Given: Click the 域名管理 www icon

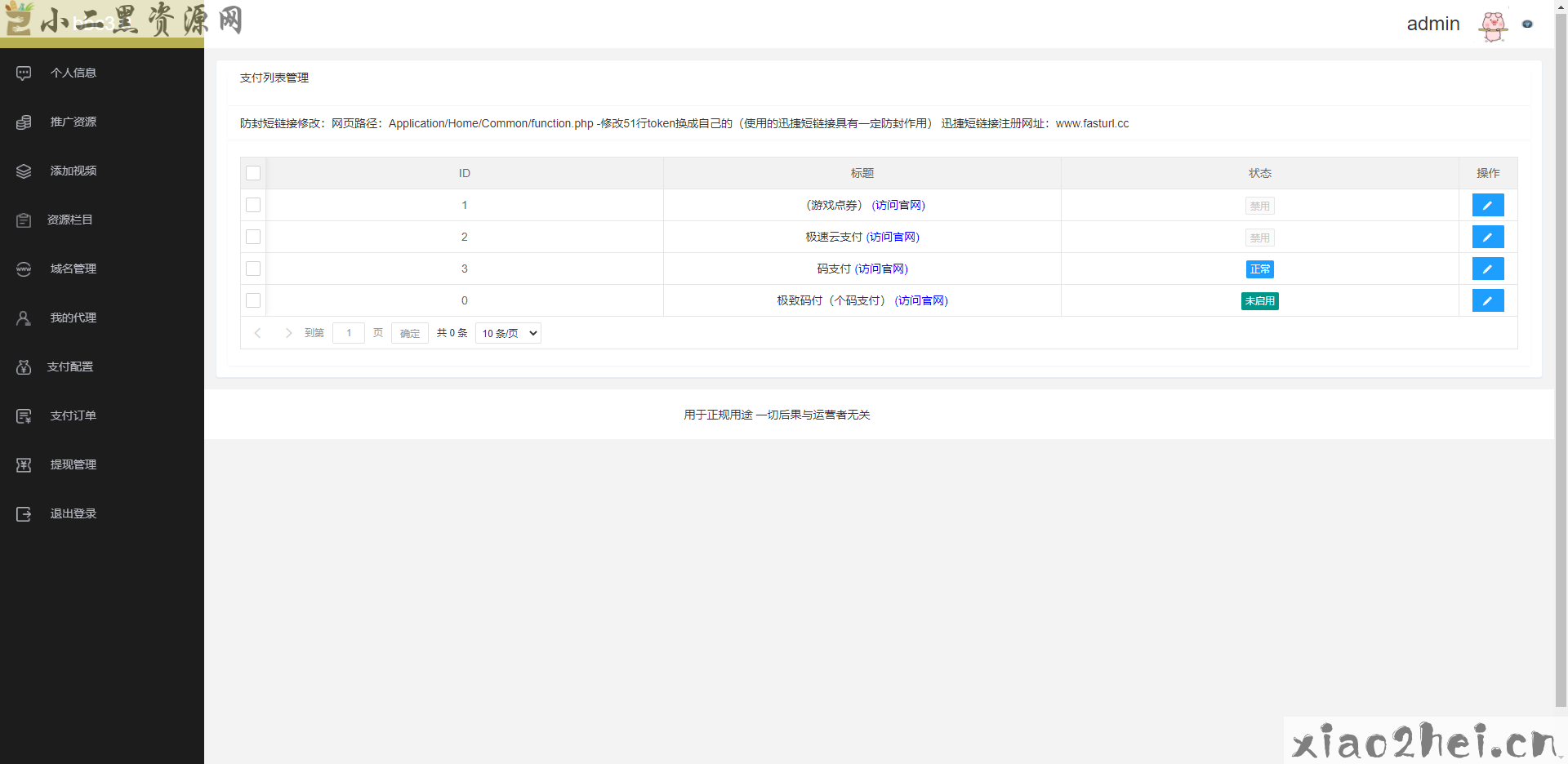Looking at the screenshot, I should tap(24, 269).
